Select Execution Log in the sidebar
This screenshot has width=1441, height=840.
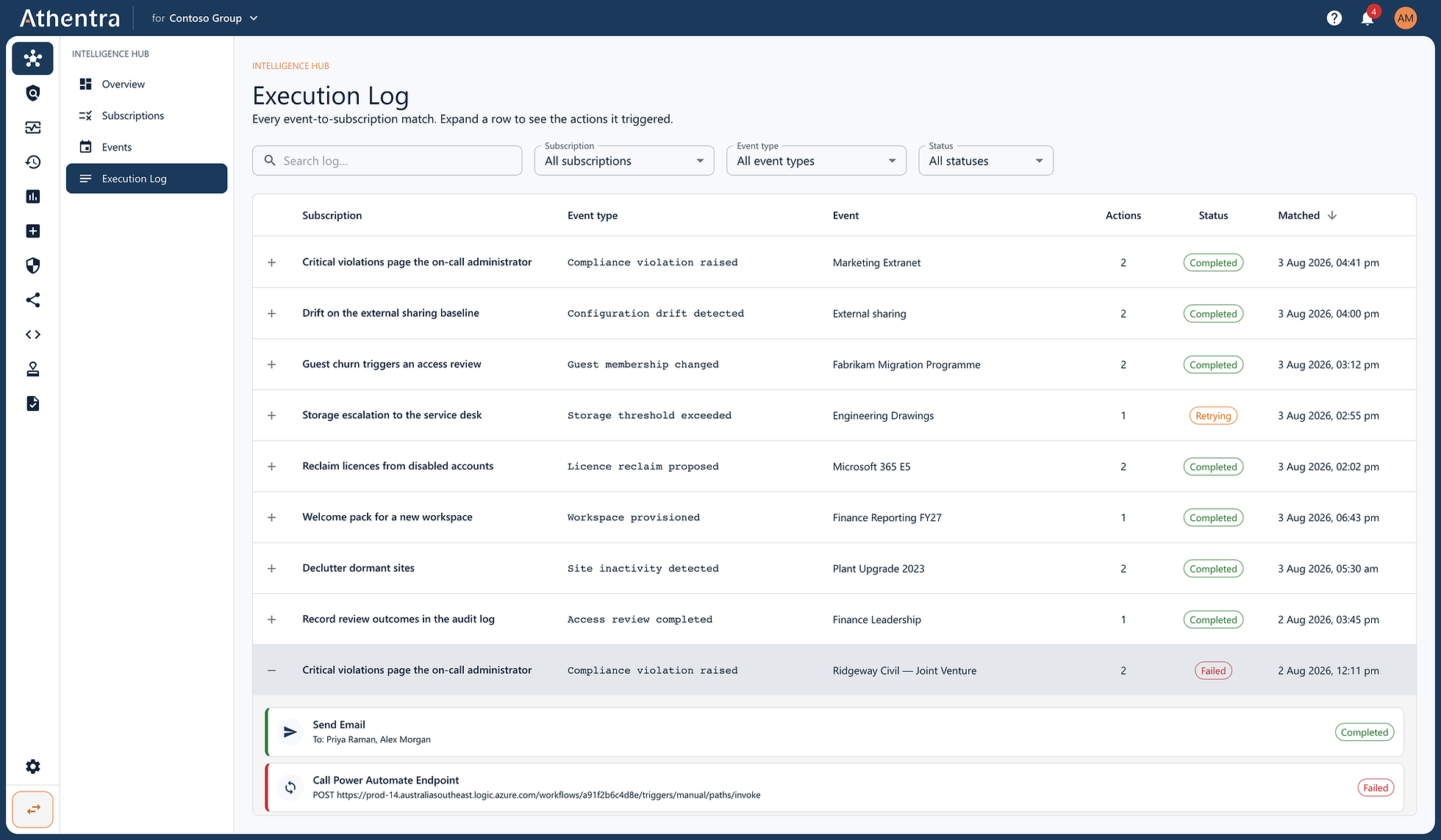click(146, 179)
